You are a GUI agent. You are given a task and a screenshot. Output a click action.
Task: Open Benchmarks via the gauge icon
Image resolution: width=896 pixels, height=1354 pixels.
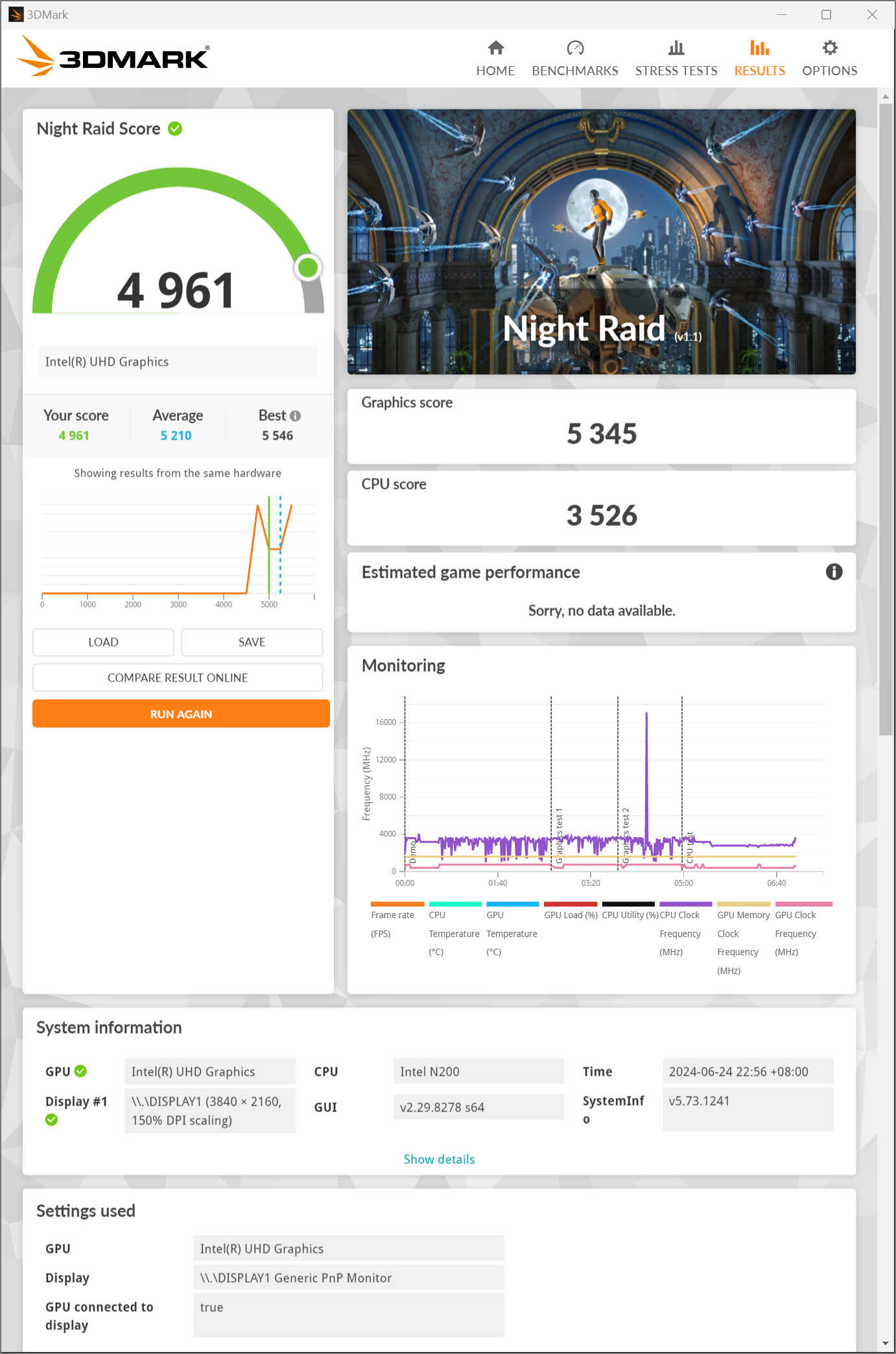pyautogui.click(x=574, y=48)
